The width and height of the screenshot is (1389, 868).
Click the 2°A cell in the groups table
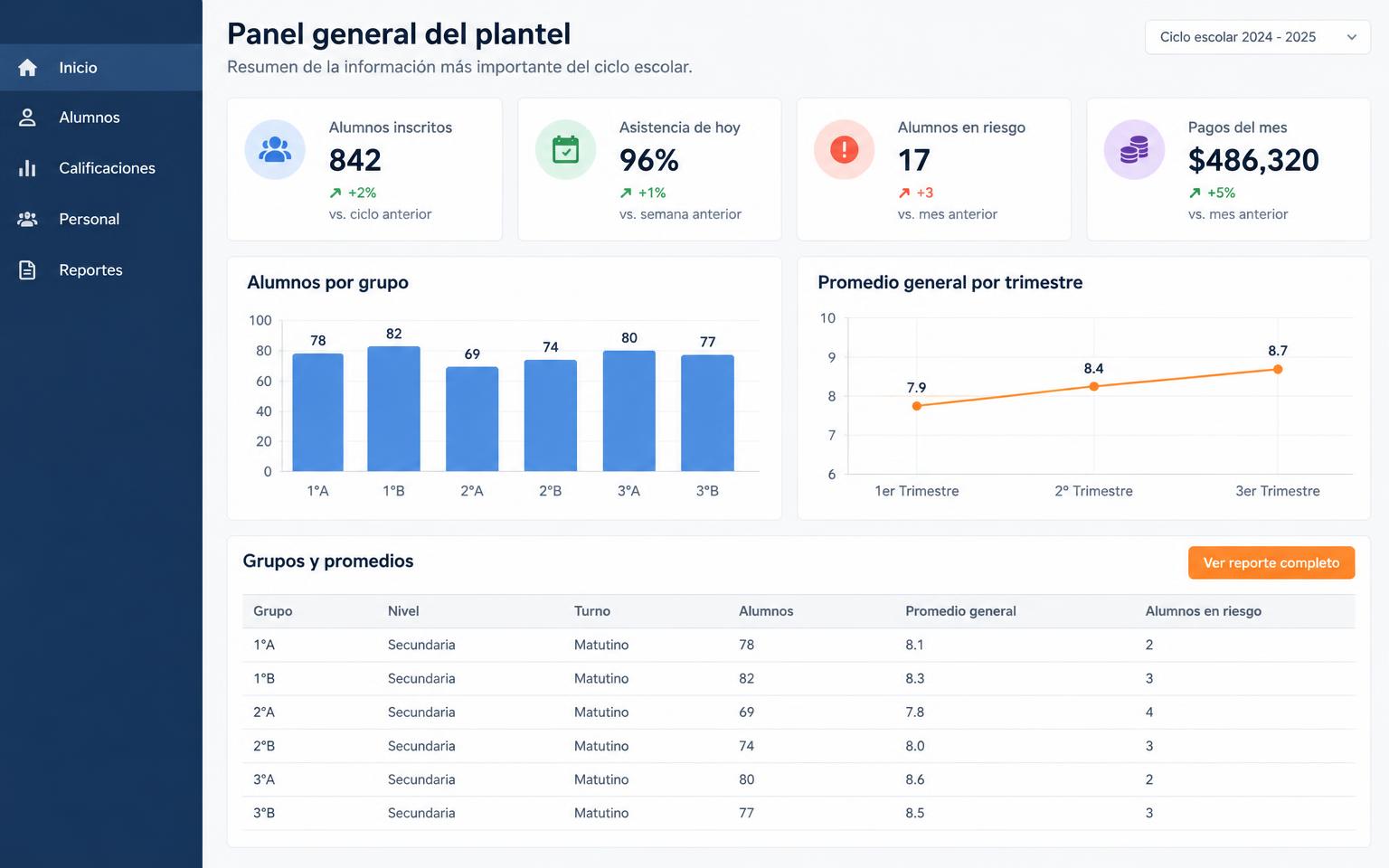[x=264, y=712]
